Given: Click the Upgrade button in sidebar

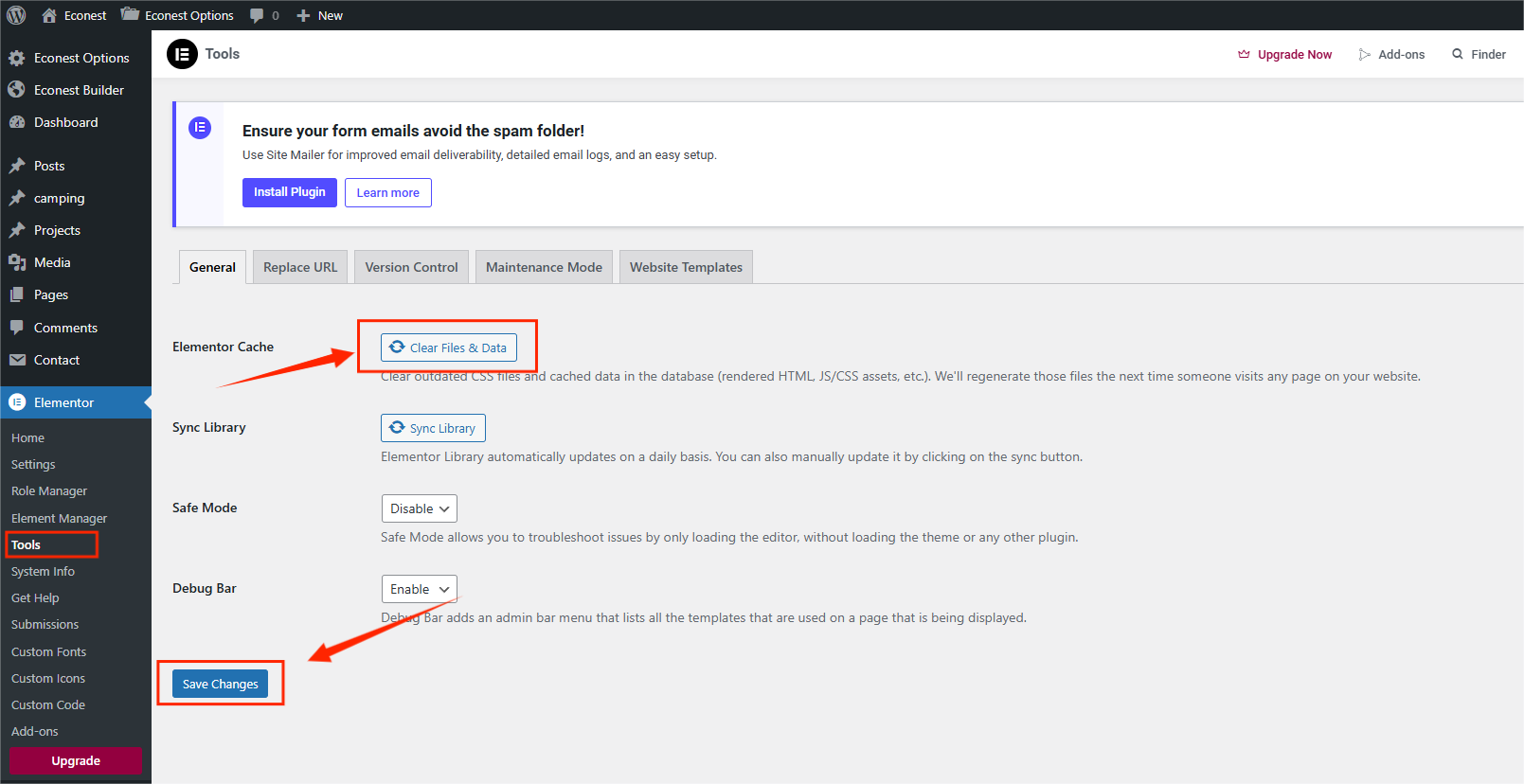Looking at the screenshot, I should 76,760.
